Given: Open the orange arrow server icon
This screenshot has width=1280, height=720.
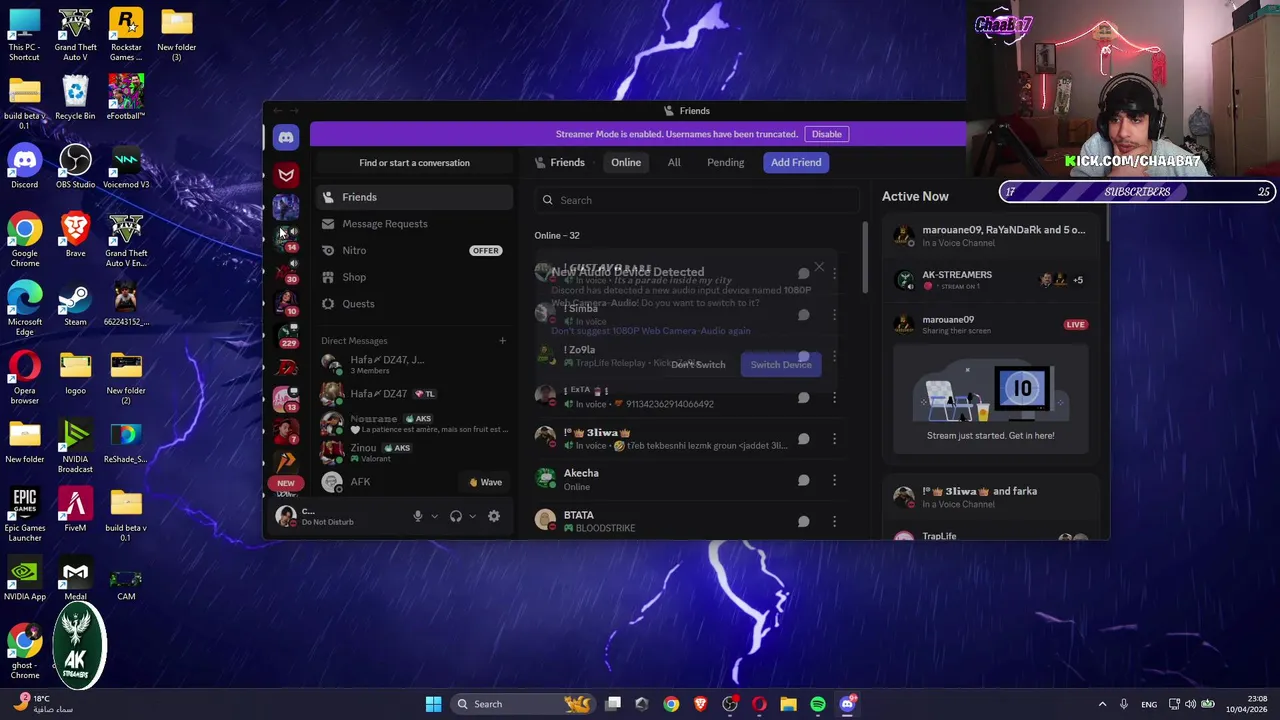Looking at the screenshot, I should coord(287,462).
